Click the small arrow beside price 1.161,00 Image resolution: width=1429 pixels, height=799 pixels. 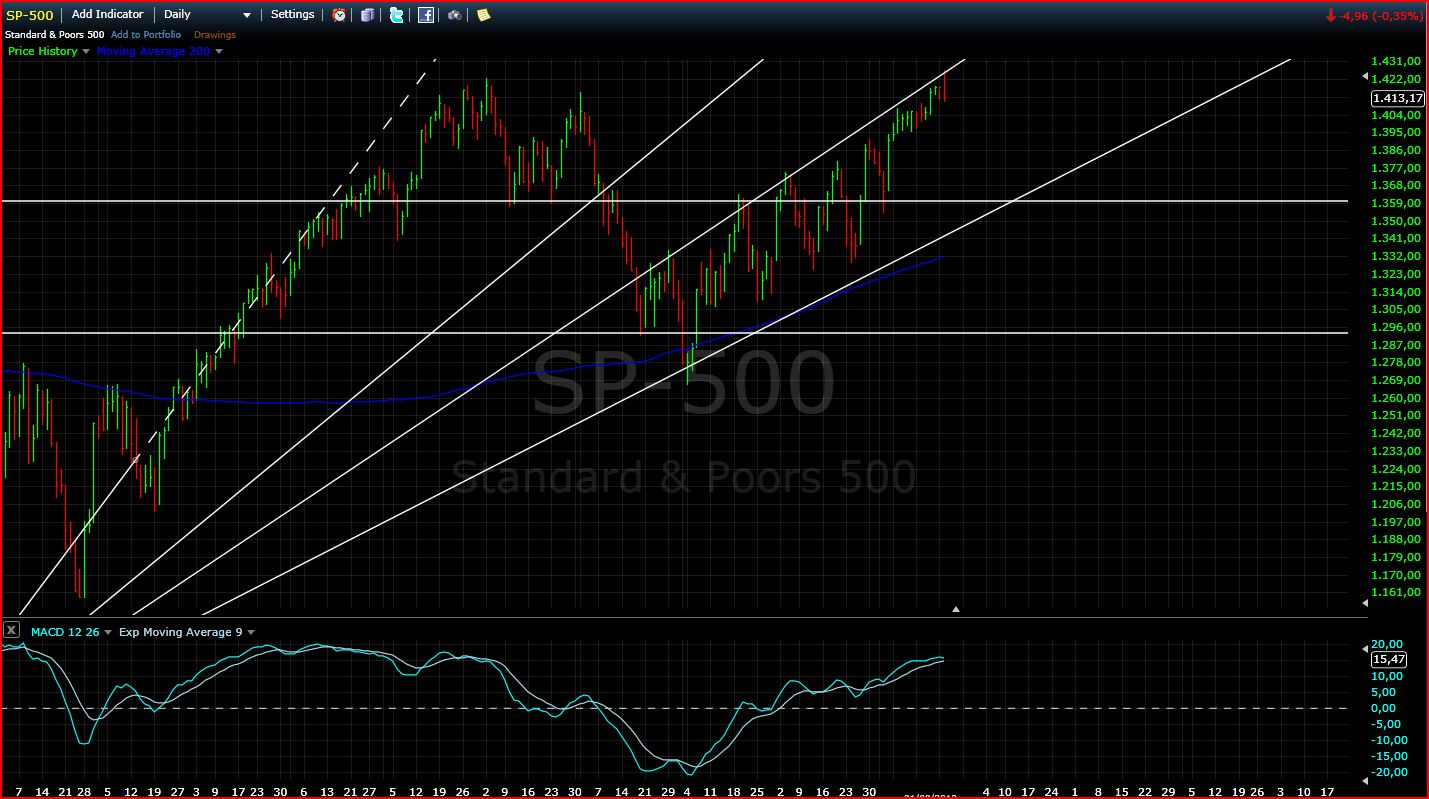pos(1366,604)
